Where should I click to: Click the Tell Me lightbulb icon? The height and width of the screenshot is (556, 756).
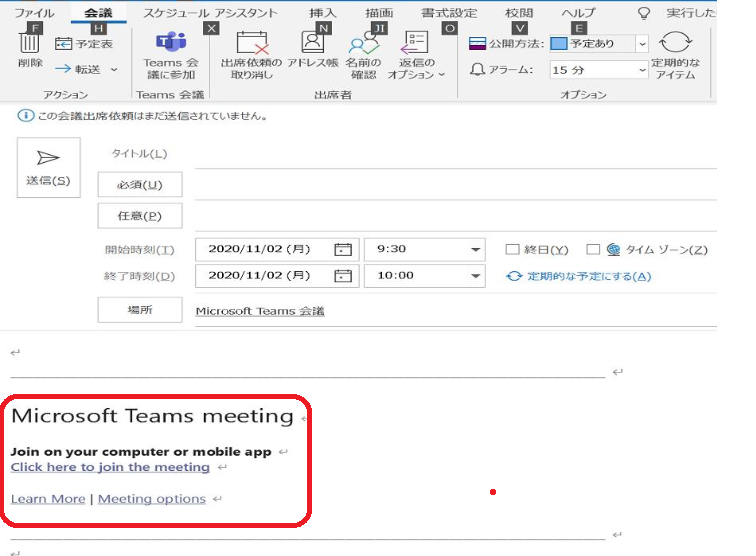644,13
